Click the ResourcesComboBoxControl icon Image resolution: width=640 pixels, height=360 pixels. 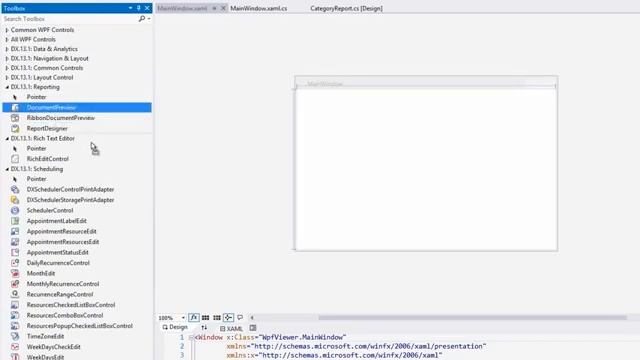click(x=15, y=316)
